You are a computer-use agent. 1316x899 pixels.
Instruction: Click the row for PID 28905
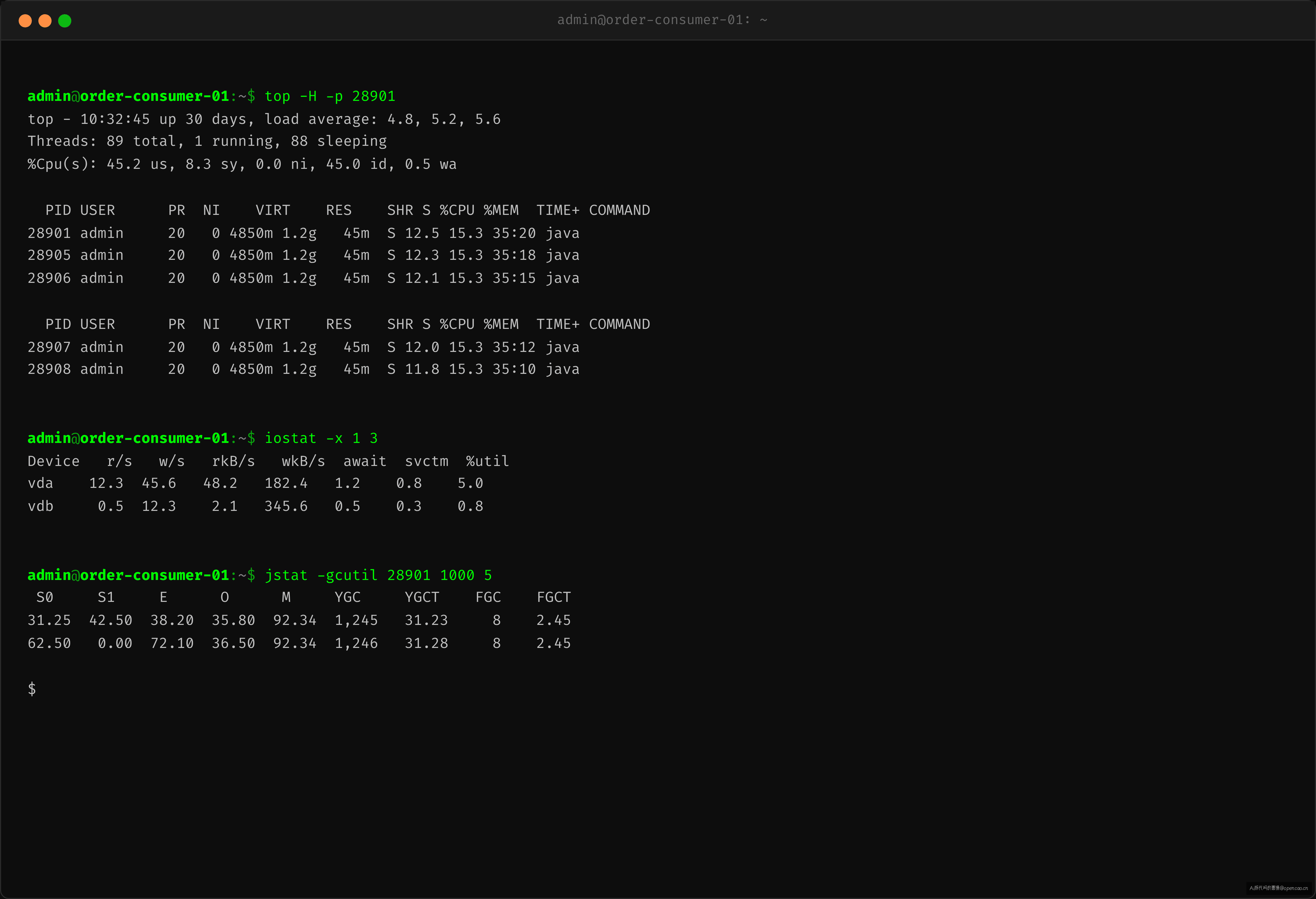tap(304, 255)
